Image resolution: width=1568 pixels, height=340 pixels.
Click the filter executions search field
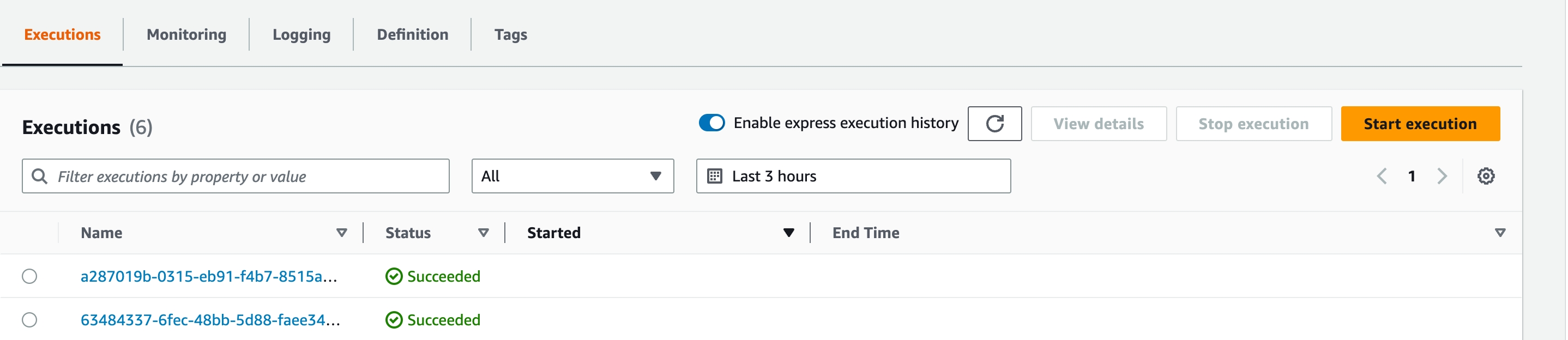click(236, 177)
